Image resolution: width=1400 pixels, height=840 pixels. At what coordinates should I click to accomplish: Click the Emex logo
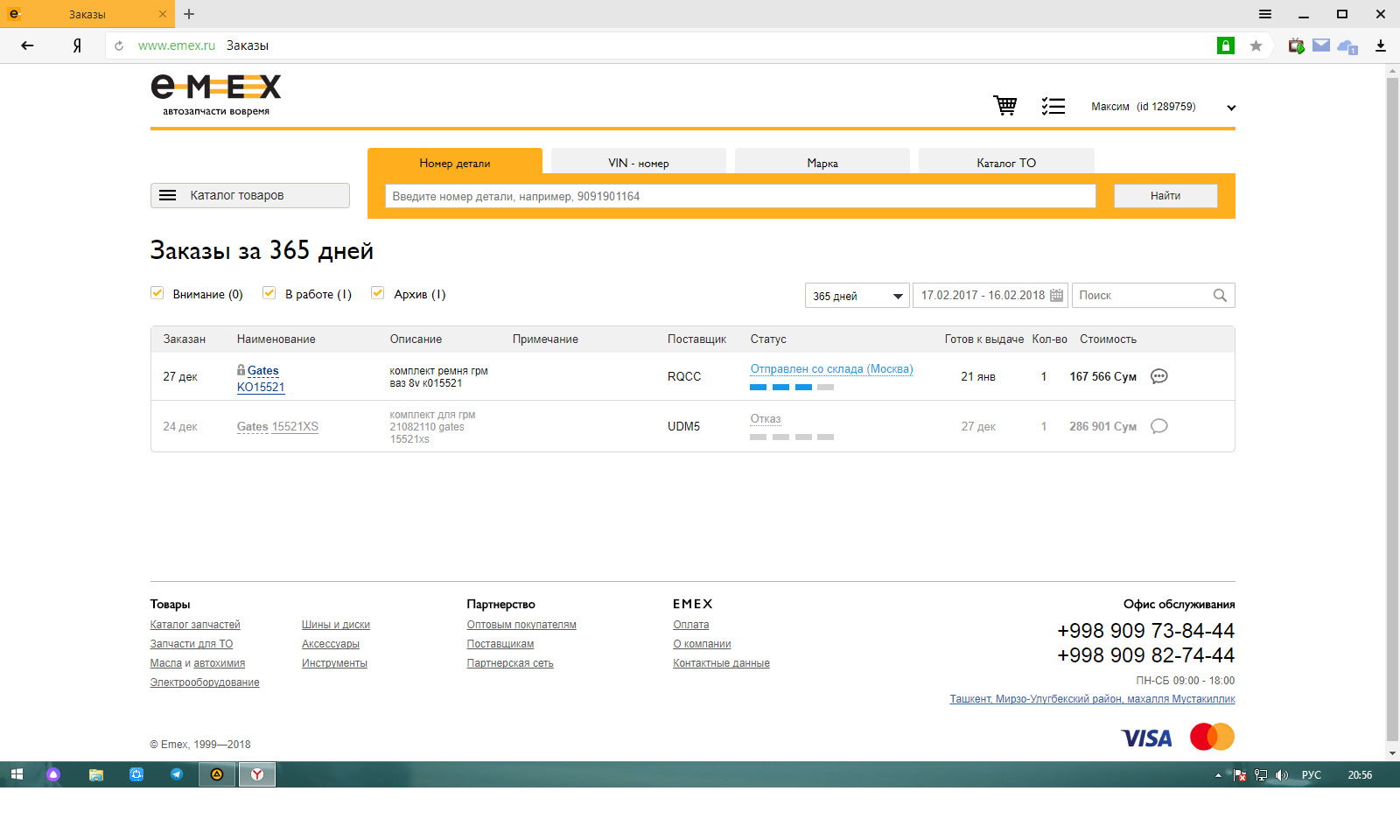pos(216,94)
